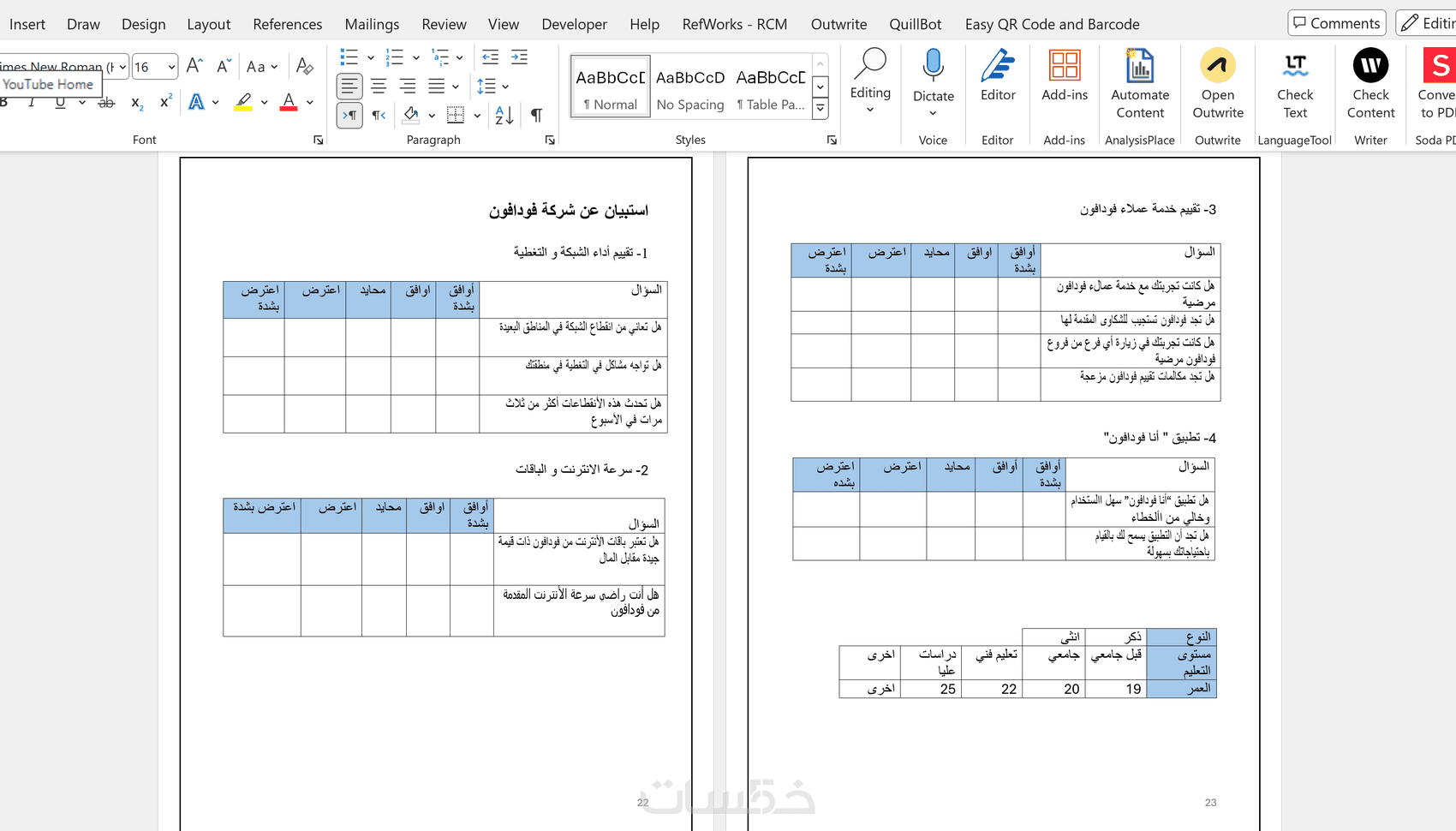Click the Dictate microphone icon
The image size is (1456, 831).
[x=933, y=66]
